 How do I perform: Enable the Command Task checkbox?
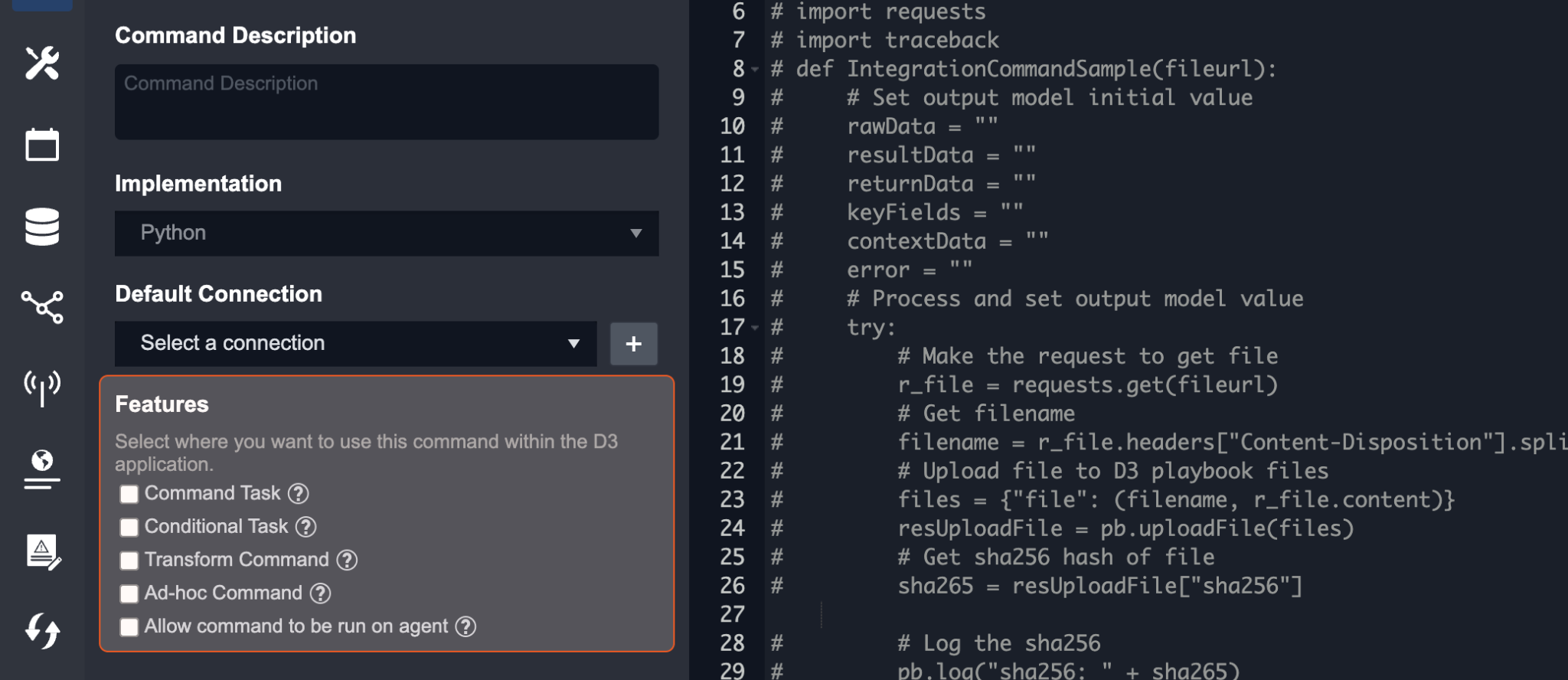pyautogui.click(x=129, y=495)
